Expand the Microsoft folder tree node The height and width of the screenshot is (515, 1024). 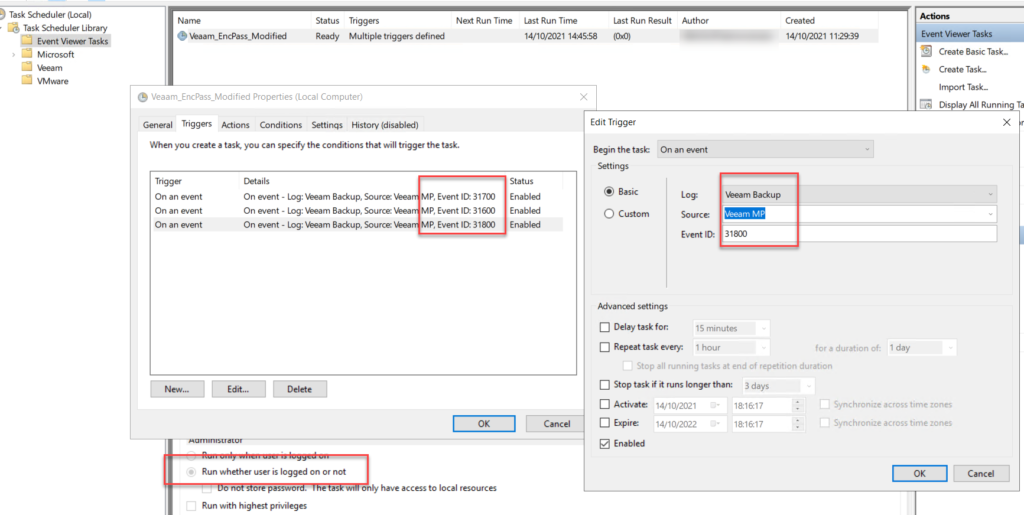13,55
